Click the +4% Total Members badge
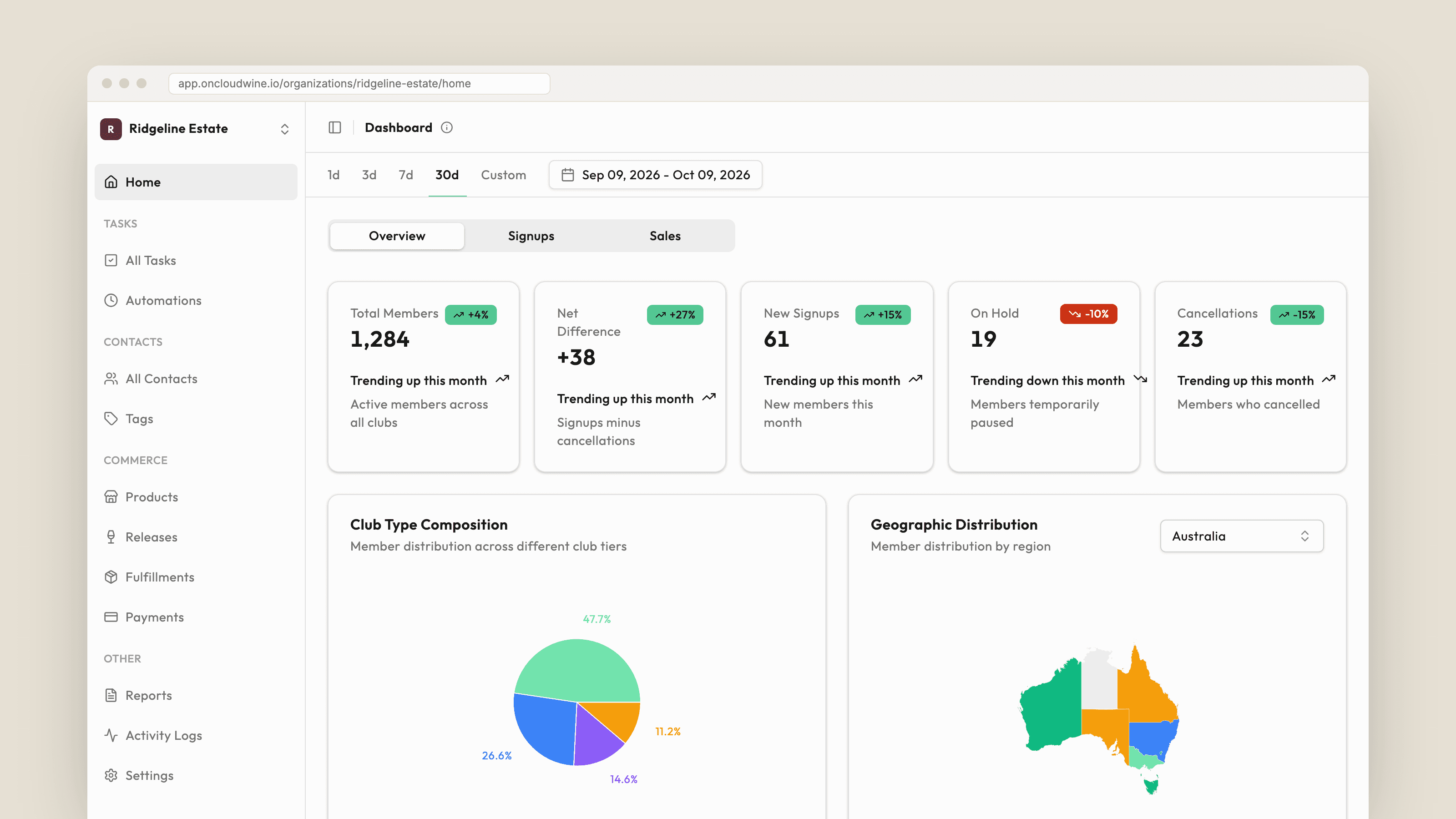Image resolution: width=1456 pixels, height=819 pixels. click(471, 315)
